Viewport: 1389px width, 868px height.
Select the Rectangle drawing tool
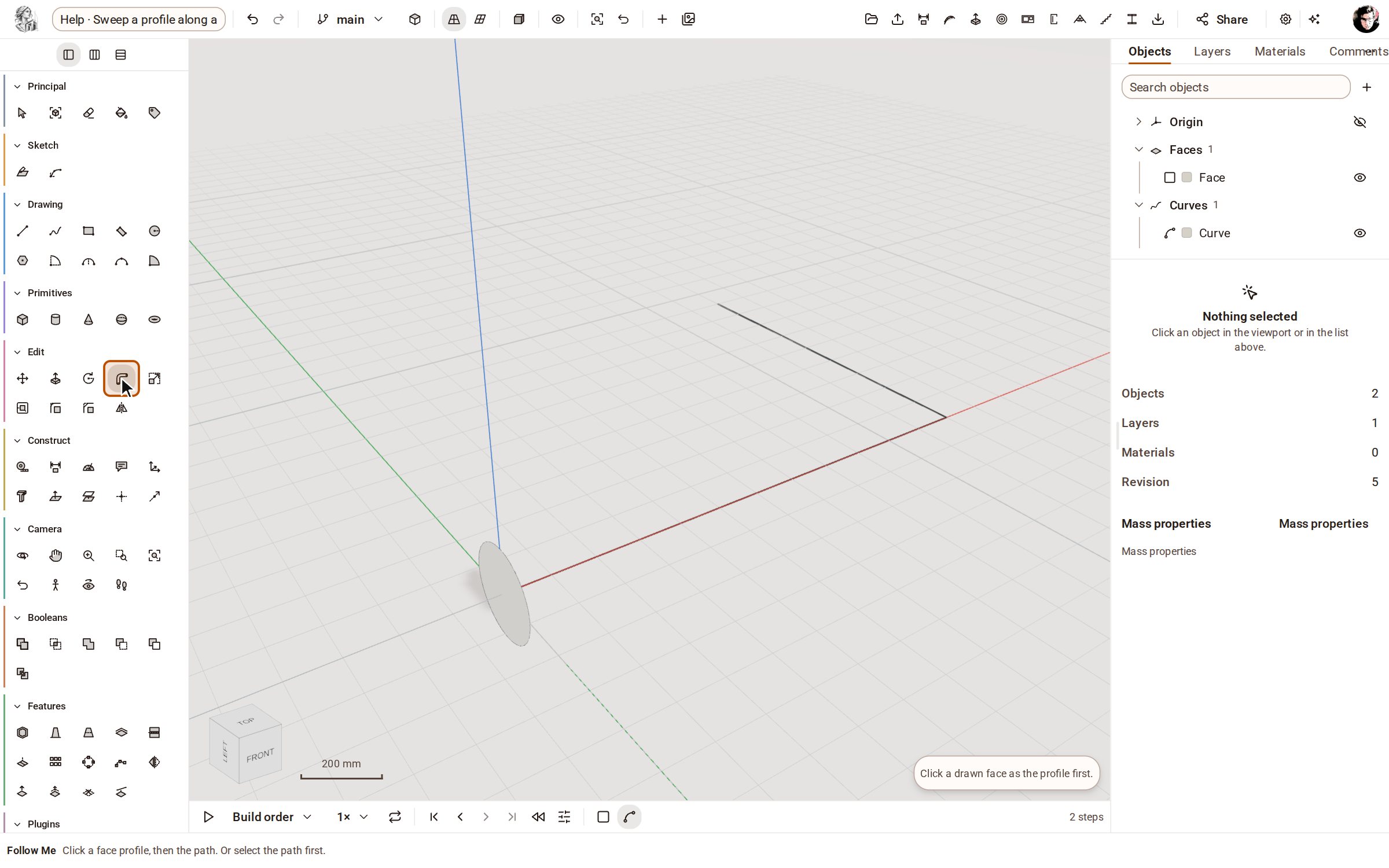click(89, 231)
